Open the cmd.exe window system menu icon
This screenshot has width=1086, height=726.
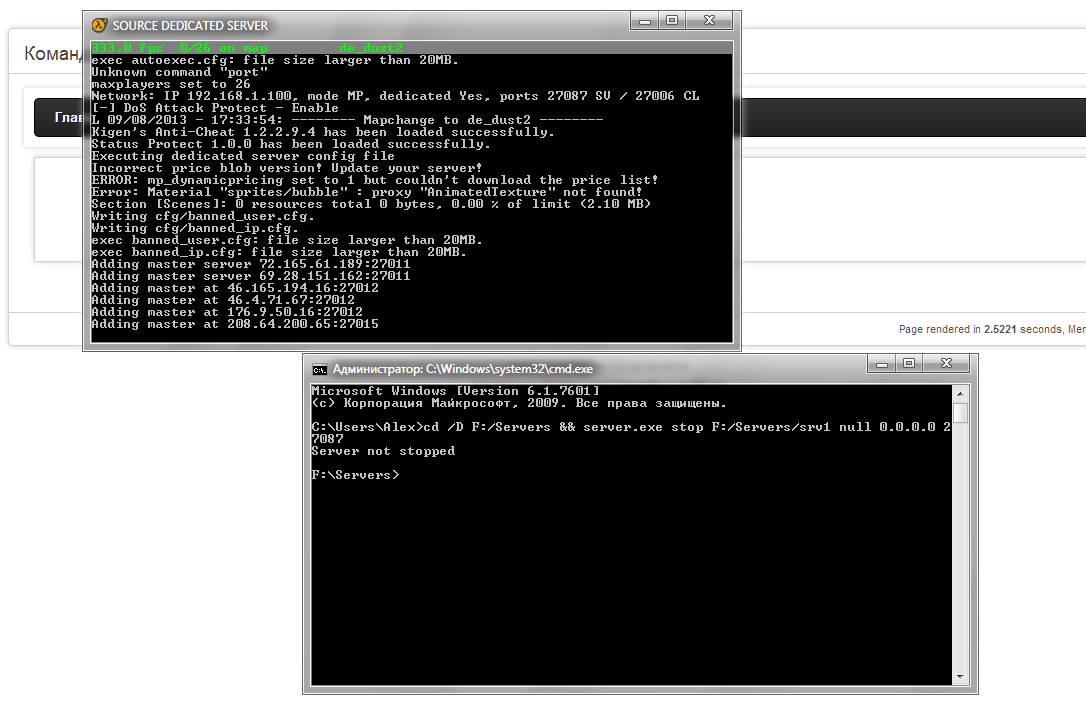pos(319,369)
